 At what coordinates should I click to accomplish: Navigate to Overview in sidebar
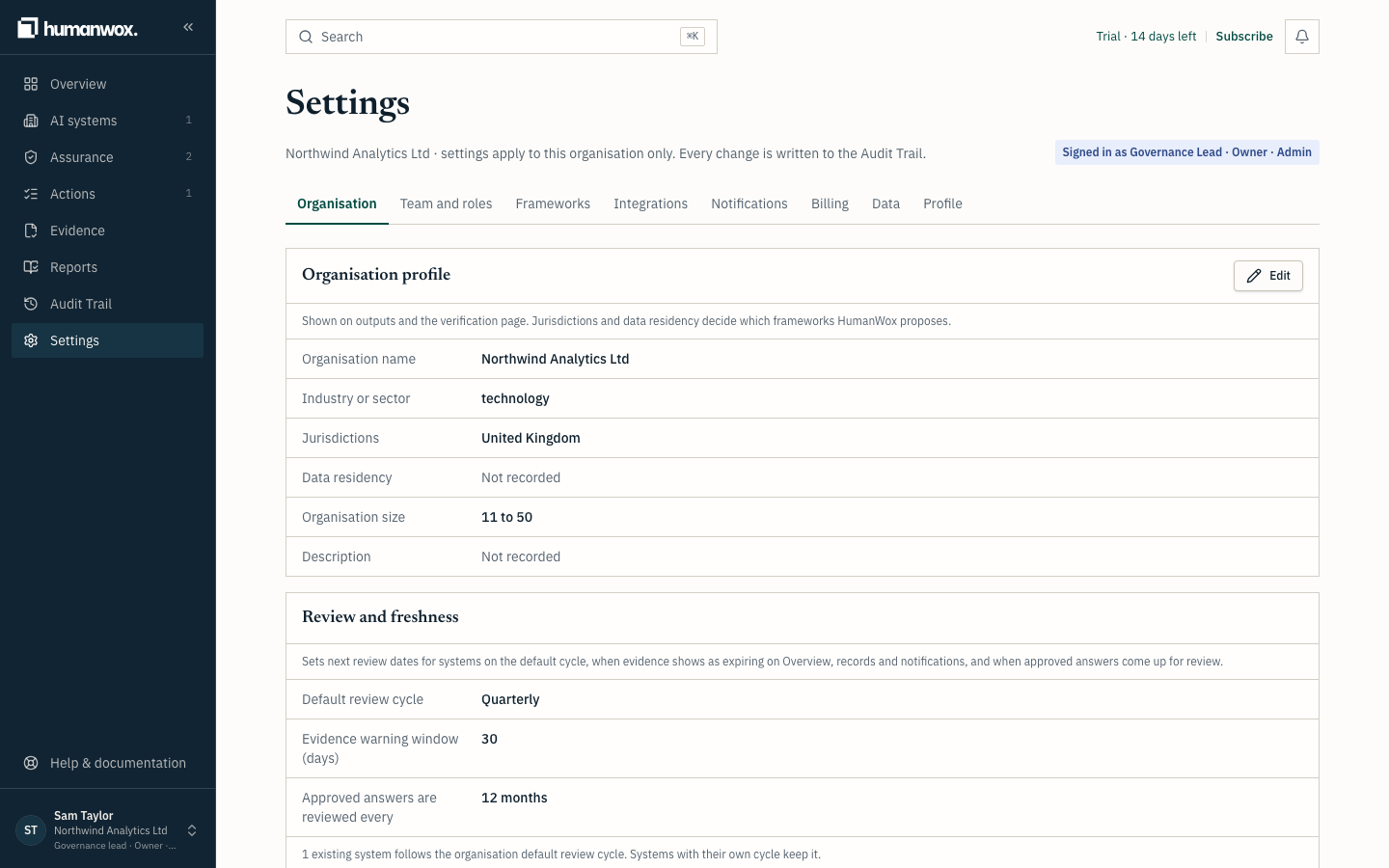tap(107, 84)
